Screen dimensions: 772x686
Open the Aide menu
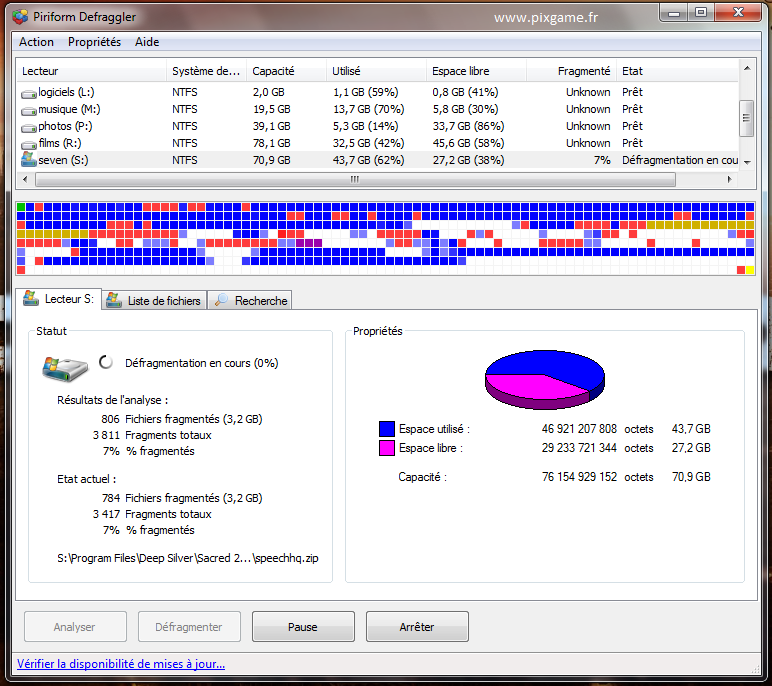click(147, 42)
